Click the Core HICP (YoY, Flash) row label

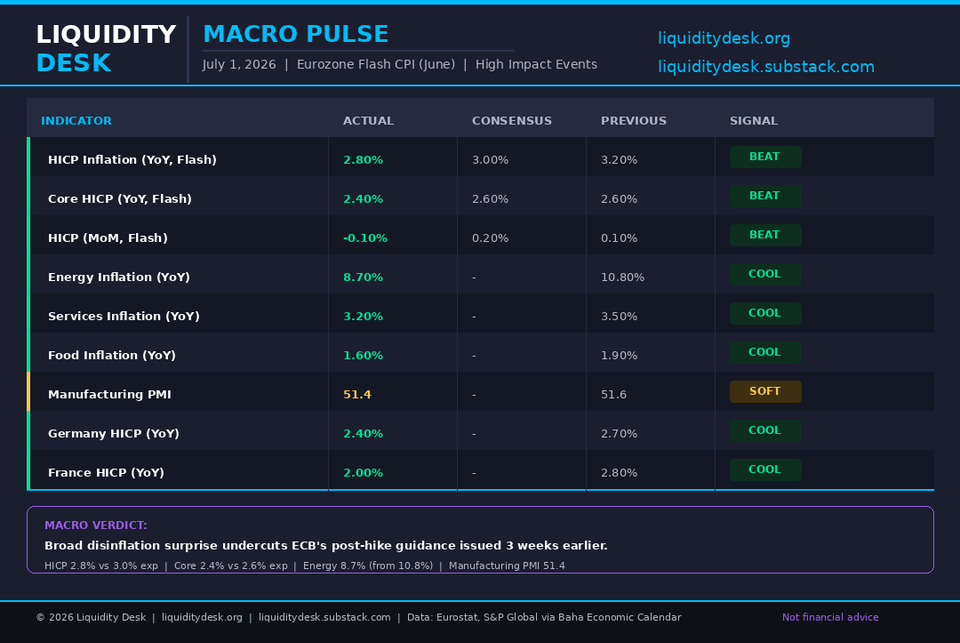(120, 199)
